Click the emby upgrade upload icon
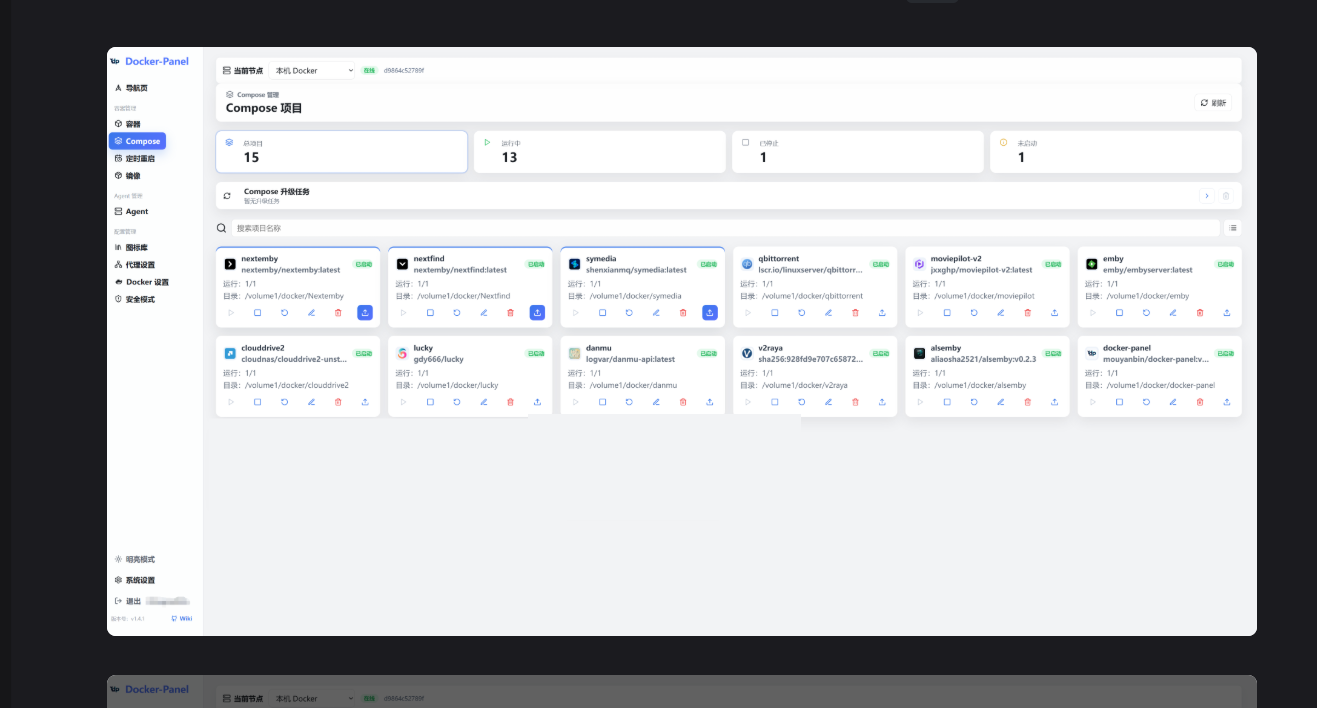The width and height of the screenshot is (1317, 708). (x=1227, y=313)
